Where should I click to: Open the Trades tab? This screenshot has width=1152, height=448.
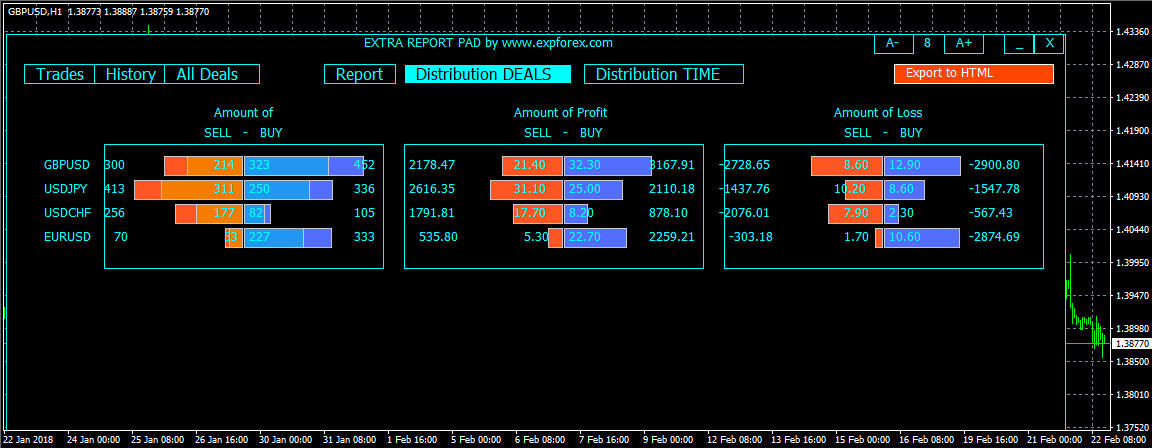click(x=60, y=74)
